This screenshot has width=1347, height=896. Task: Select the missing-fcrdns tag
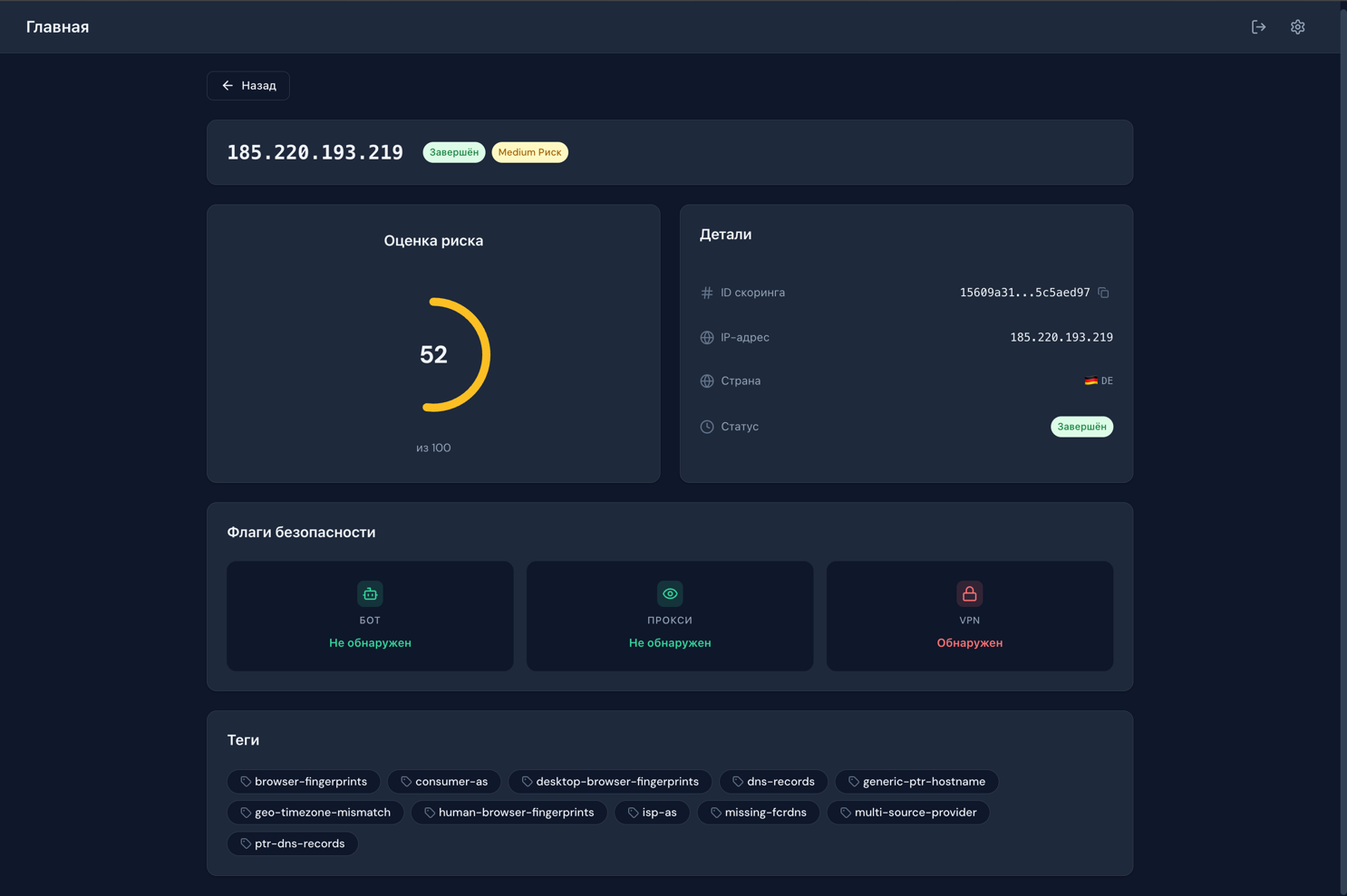(x=759, y=813)
